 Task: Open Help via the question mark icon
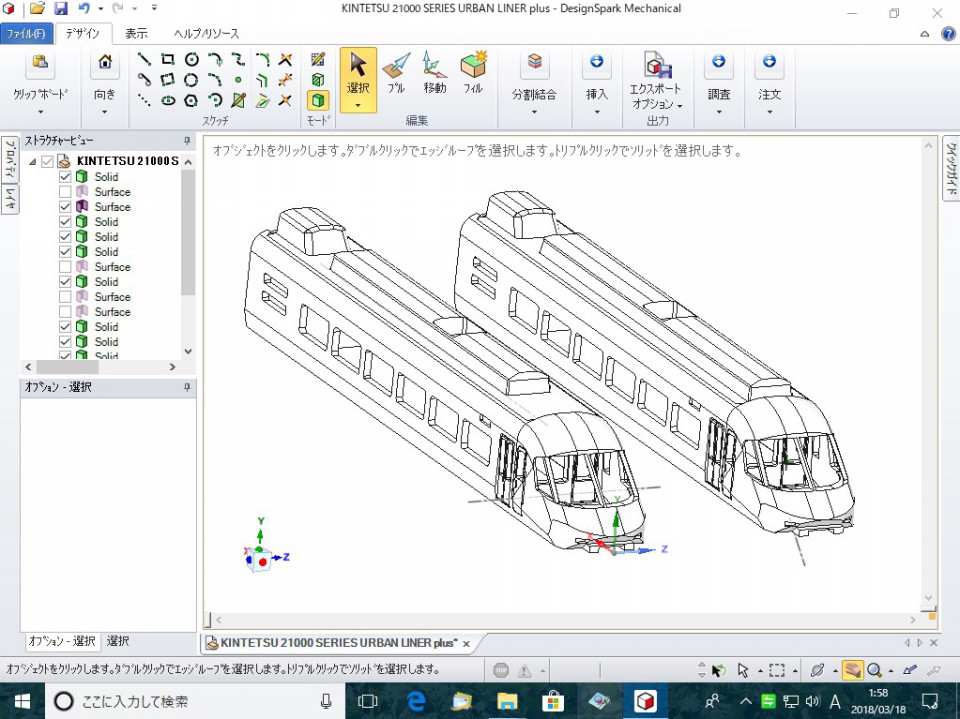948,34
